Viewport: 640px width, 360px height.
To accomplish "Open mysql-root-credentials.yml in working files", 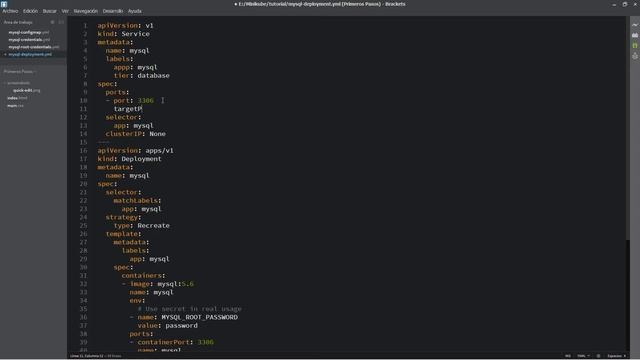I will click(x=33, y=47).
